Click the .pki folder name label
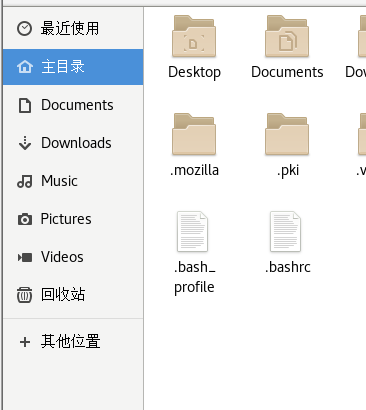The image size is (366, 410). point(288,170)
